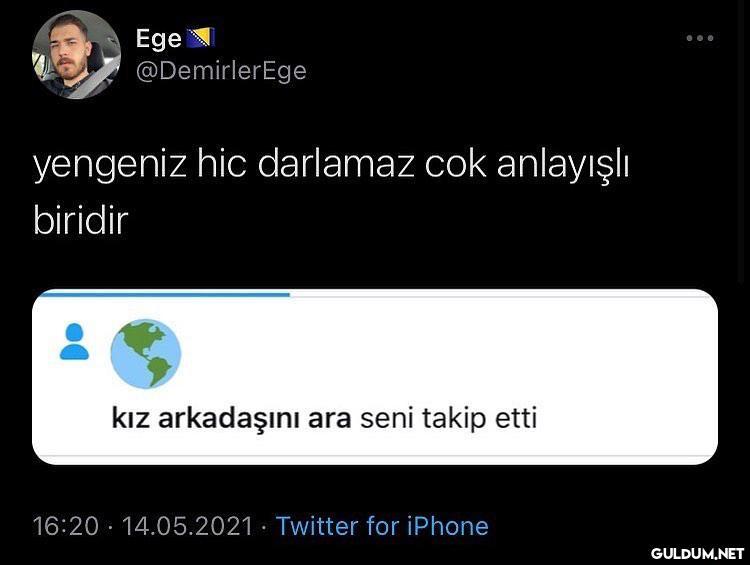Select the word anlayışlı in the tweet
Screen dimensions: 750x565
pos(563,166)
